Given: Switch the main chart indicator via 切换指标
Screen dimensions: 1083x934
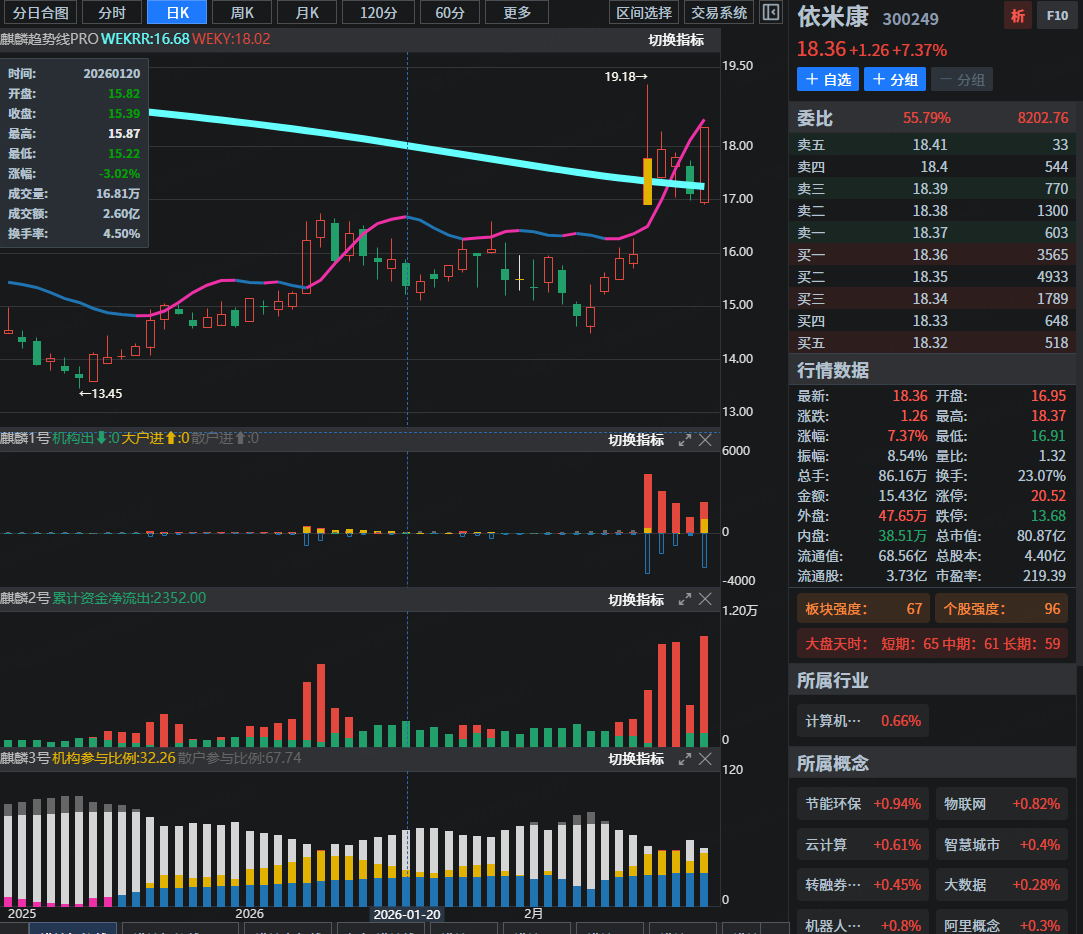Looking at the screenshot, I should click(x=676, y=41).
